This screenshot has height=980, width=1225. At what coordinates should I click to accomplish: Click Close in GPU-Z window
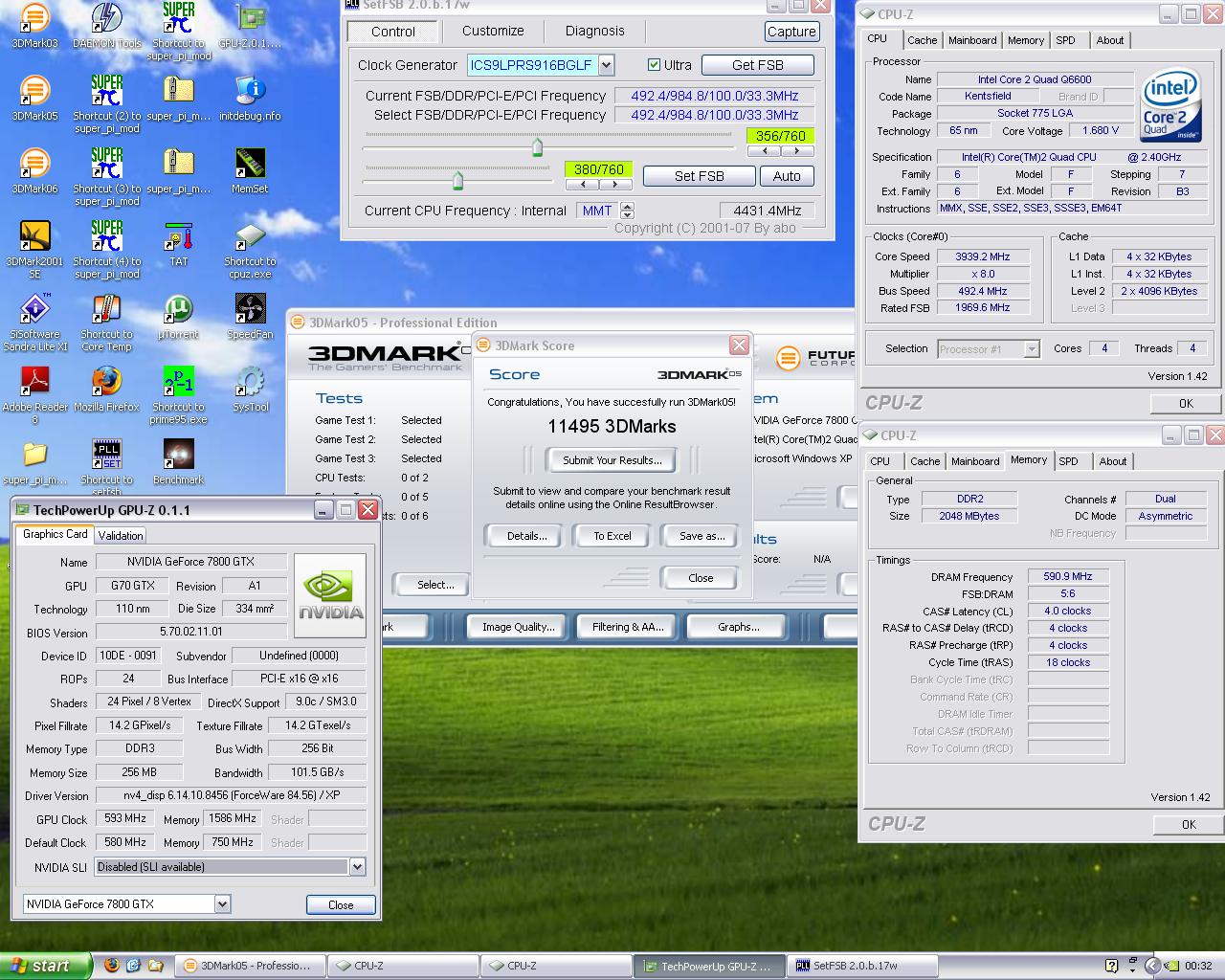[341, 905]
